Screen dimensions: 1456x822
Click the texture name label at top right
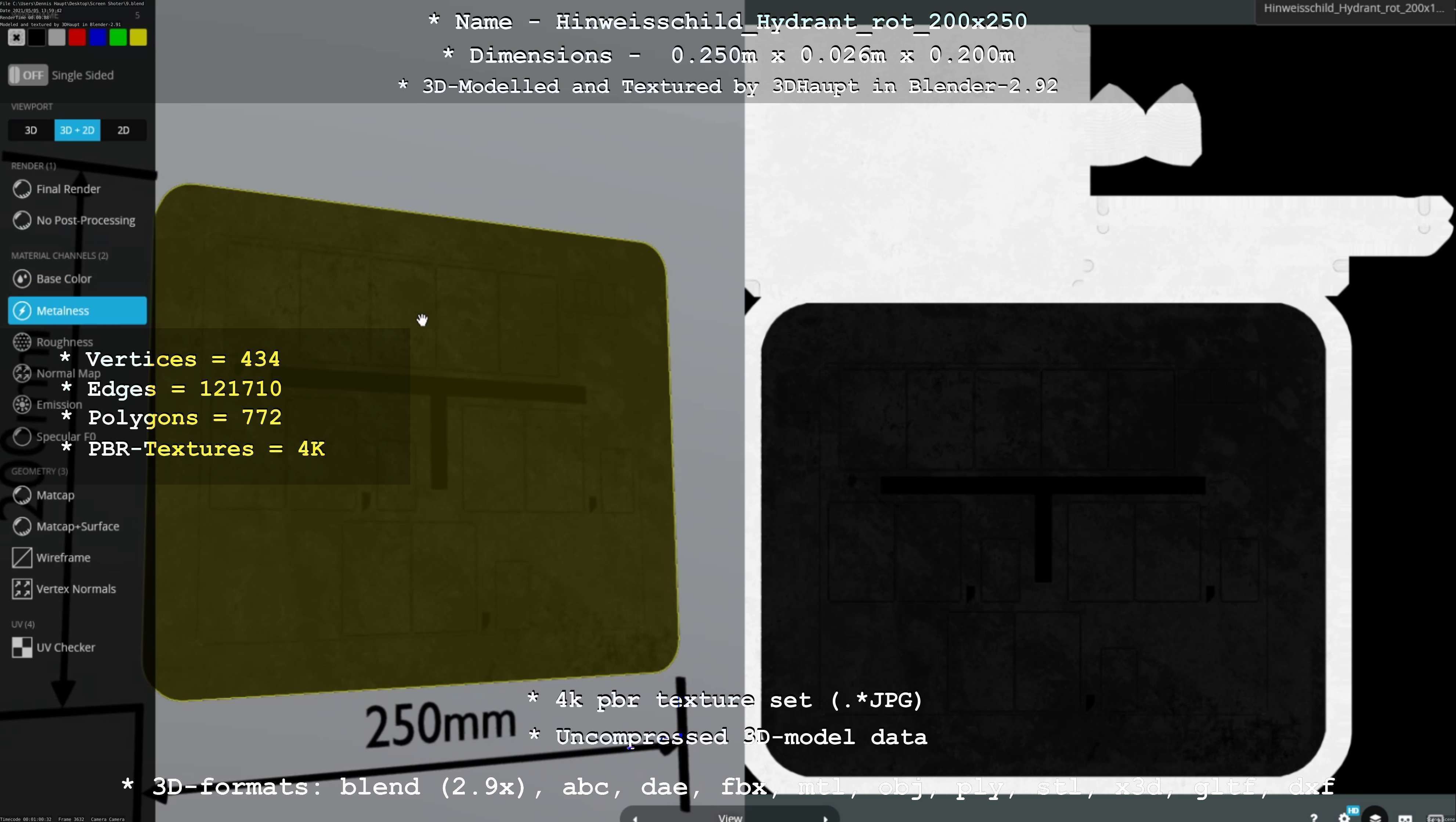(1353, 8)
